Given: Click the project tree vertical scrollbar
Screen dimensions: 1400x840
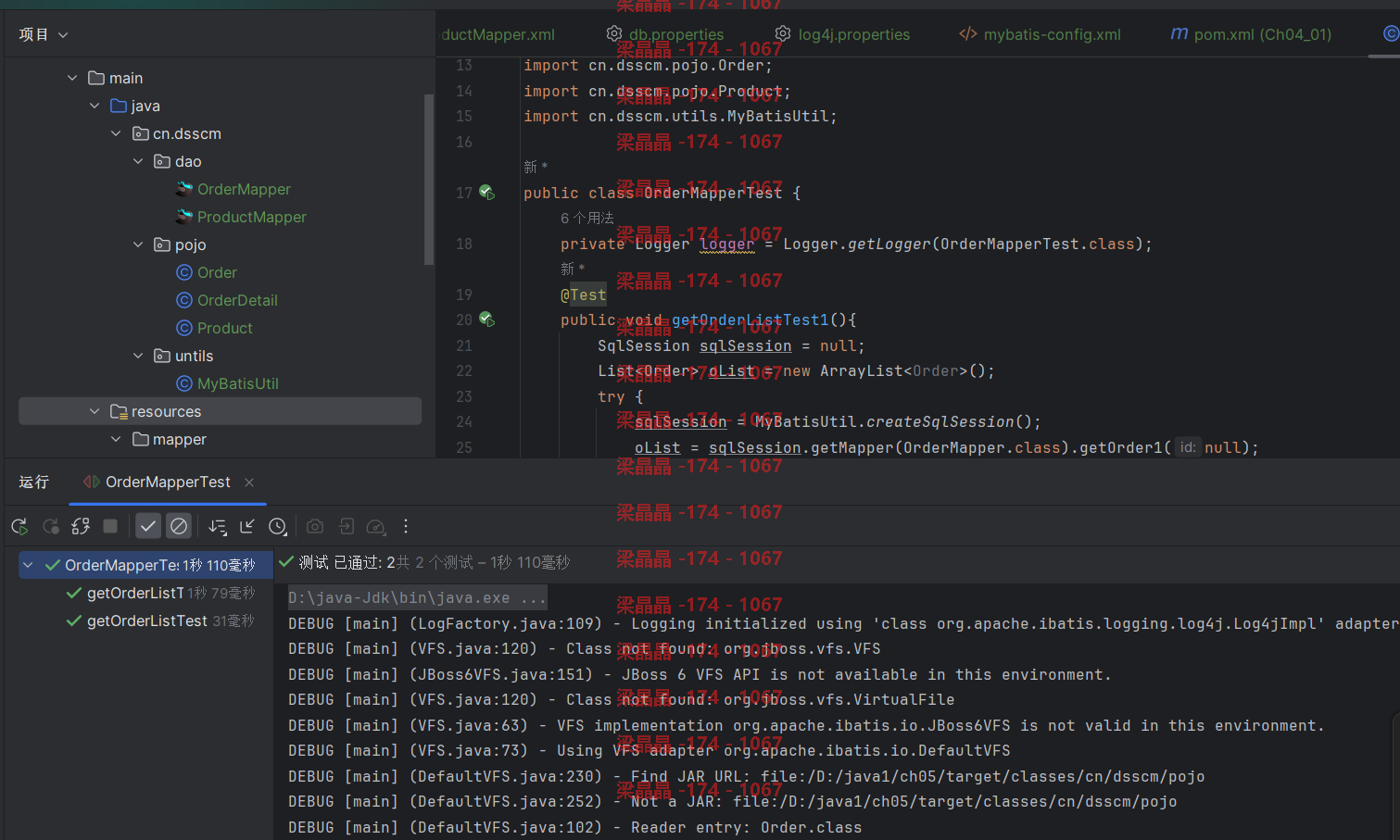Looking at the screenshot, I should pos(428,179).
